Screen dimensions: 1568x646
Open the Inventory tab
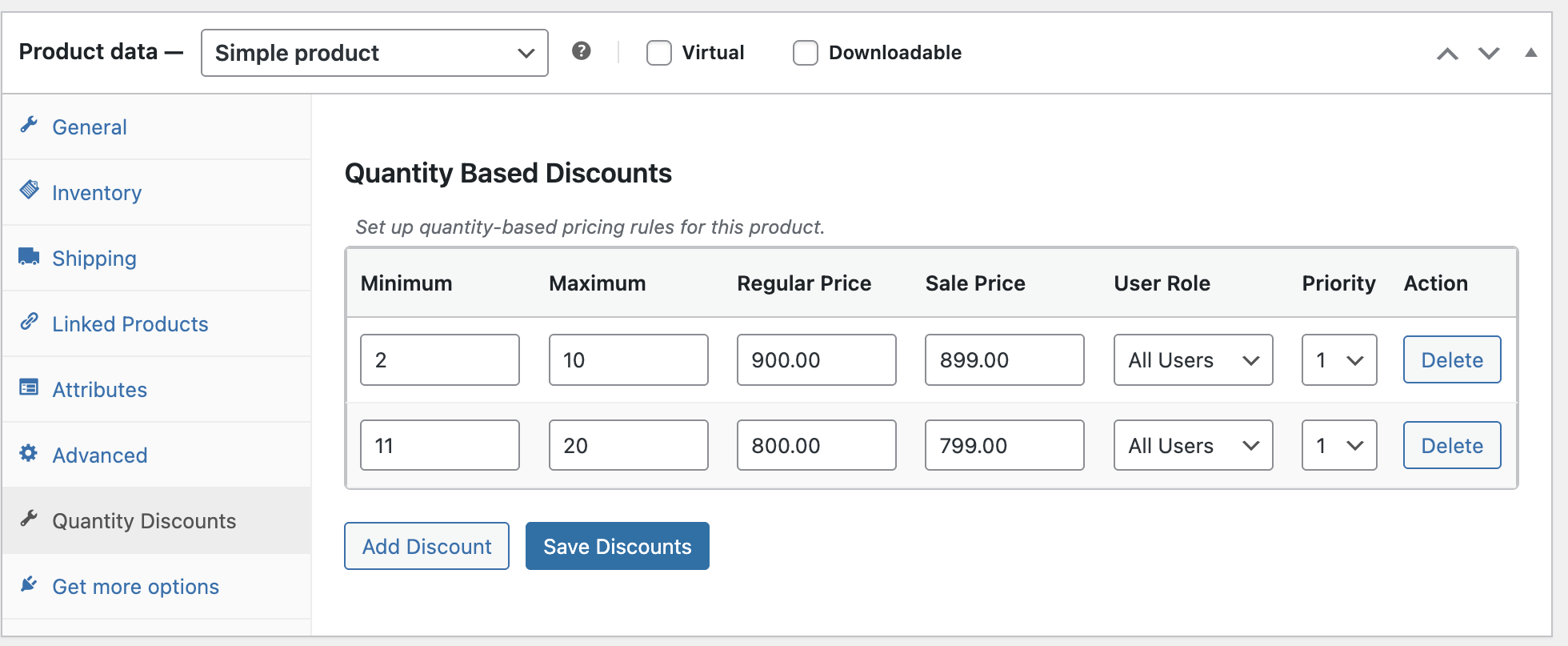[x=97, y=193]
